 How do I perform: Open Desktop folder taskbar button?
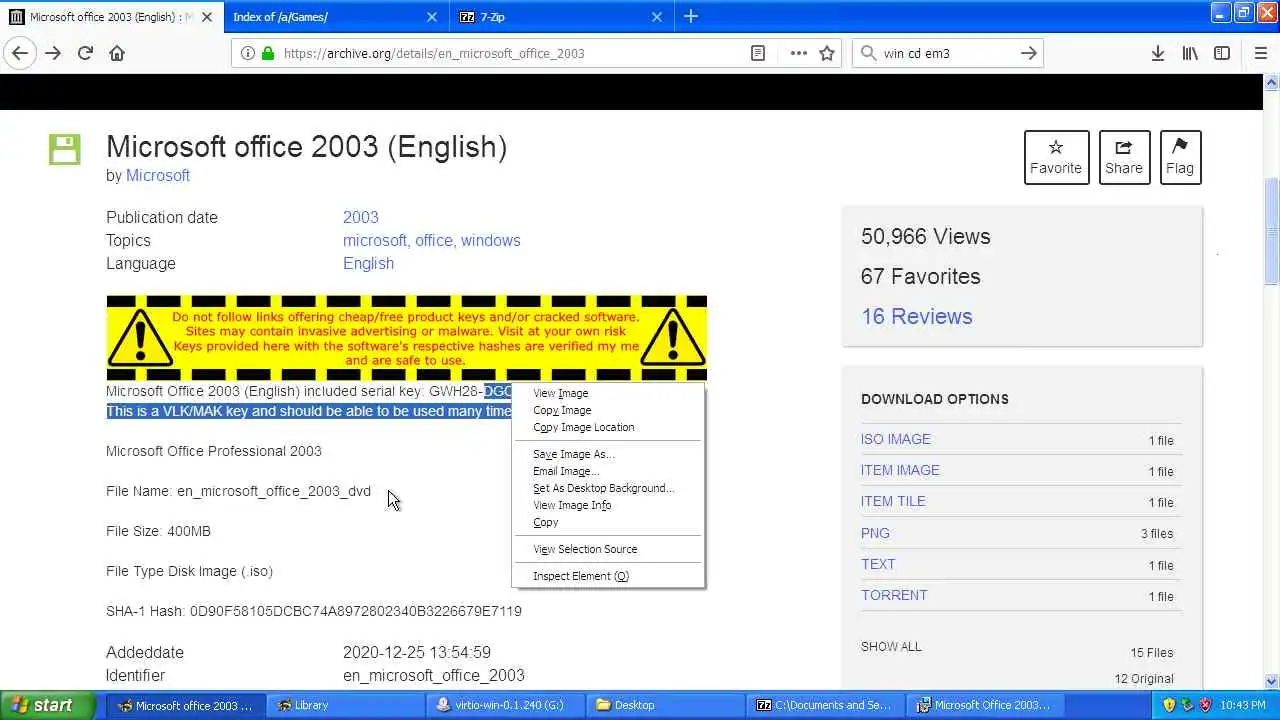pyautogui.click(x=665, y=705)
